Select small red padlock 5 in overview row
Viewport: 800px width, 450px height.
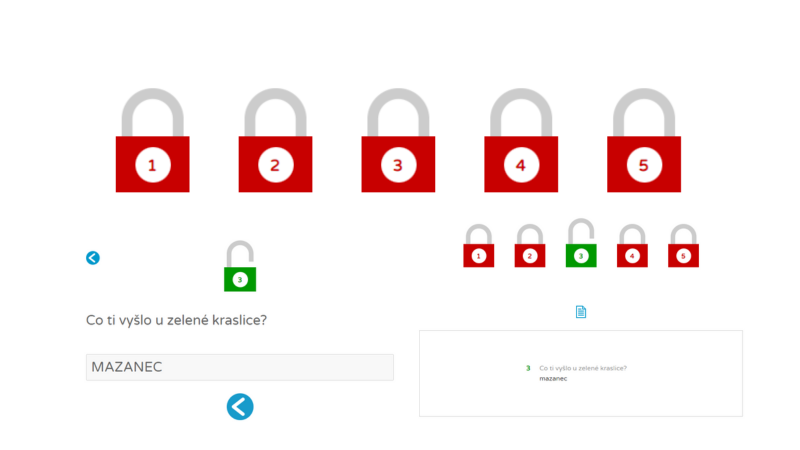[x=684, y=246]
